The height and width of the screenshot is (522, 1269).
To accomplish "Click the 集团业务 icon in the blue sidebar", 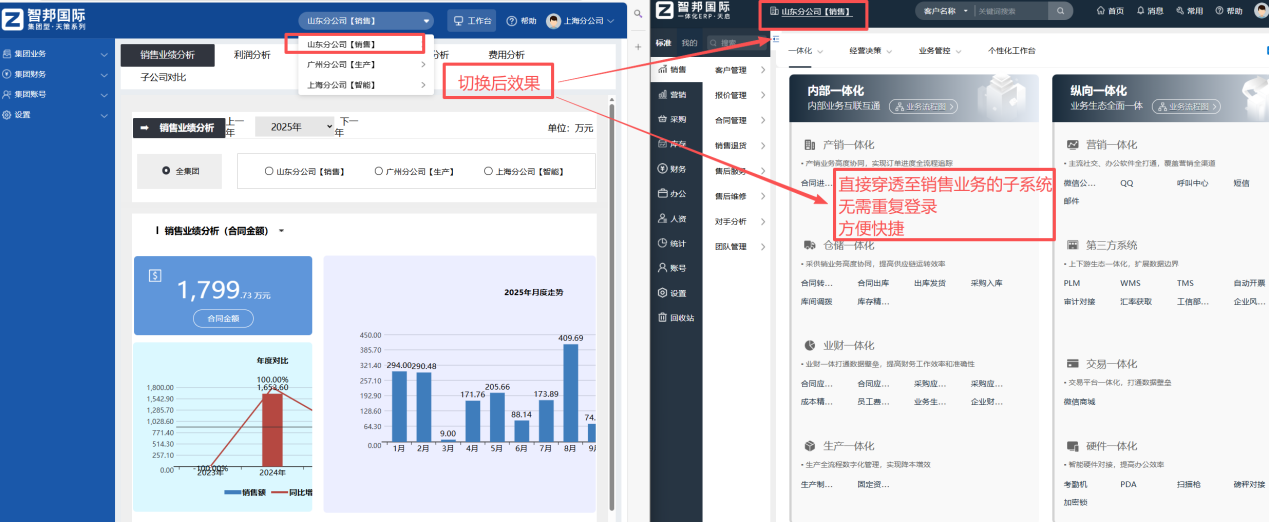I will [x=8, y=54].
